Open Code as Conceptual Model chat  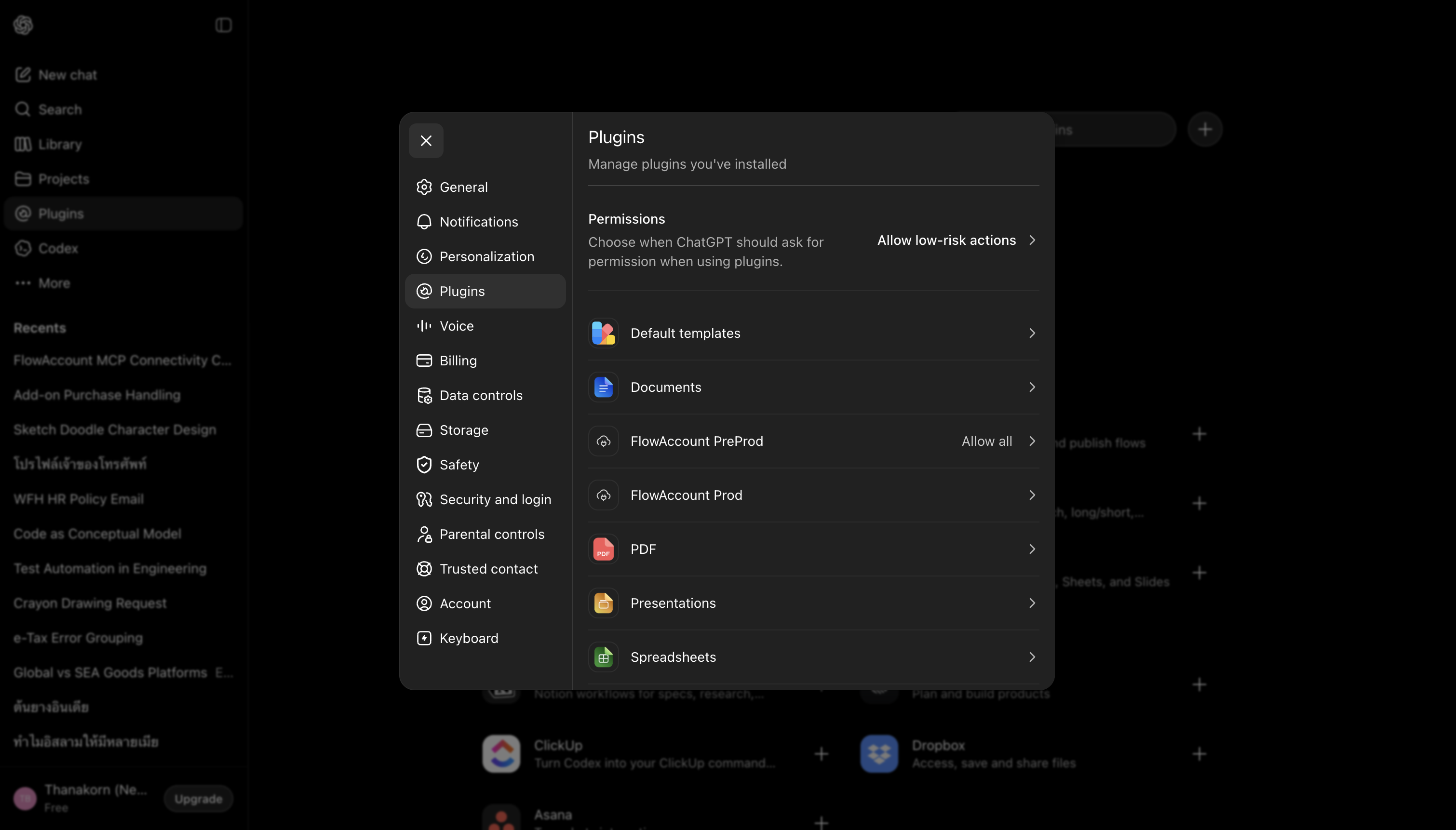tap(123, 534)
